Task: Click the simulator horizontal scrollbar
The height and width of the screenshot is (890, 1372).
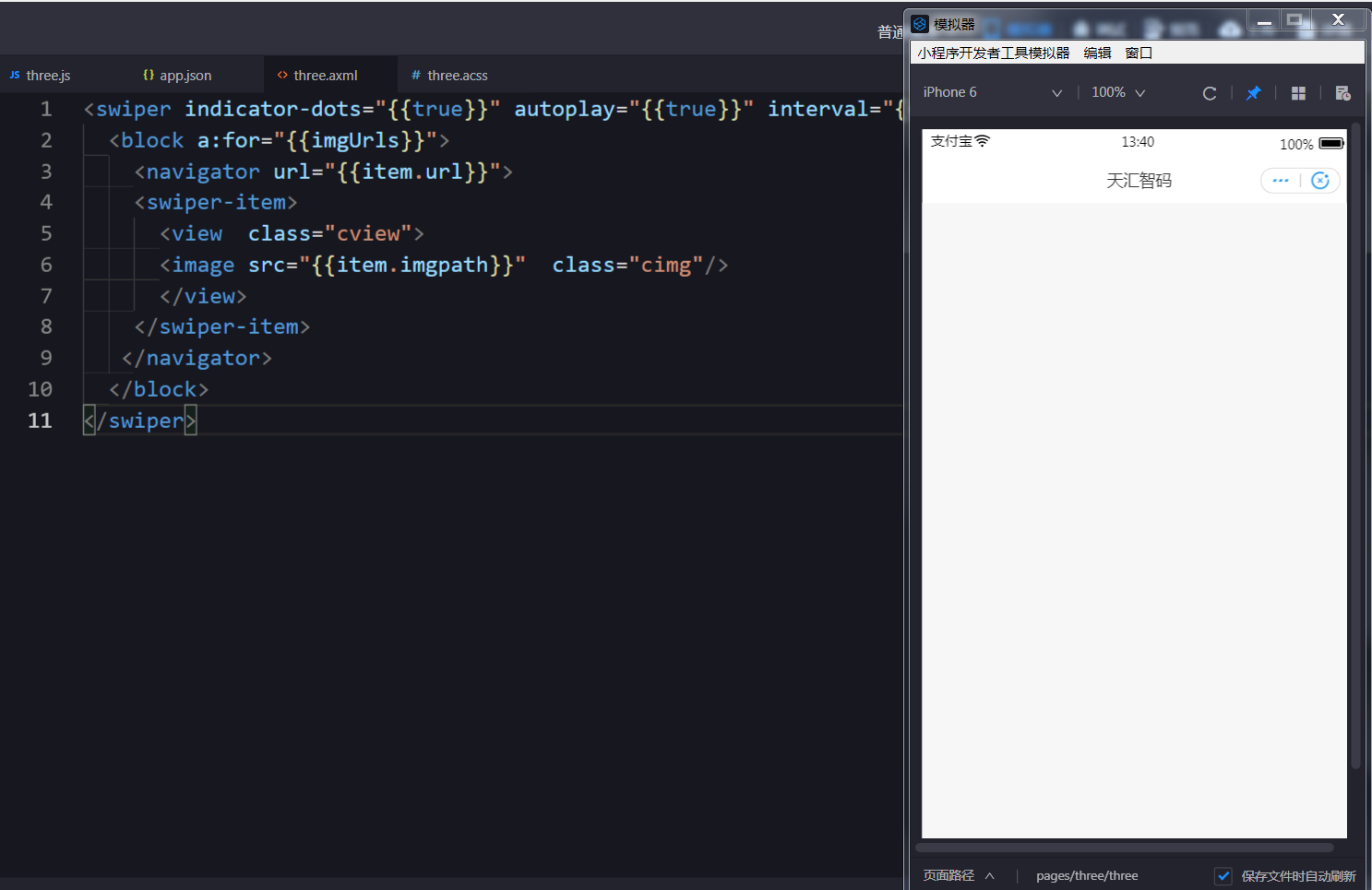Action: 1125,847
